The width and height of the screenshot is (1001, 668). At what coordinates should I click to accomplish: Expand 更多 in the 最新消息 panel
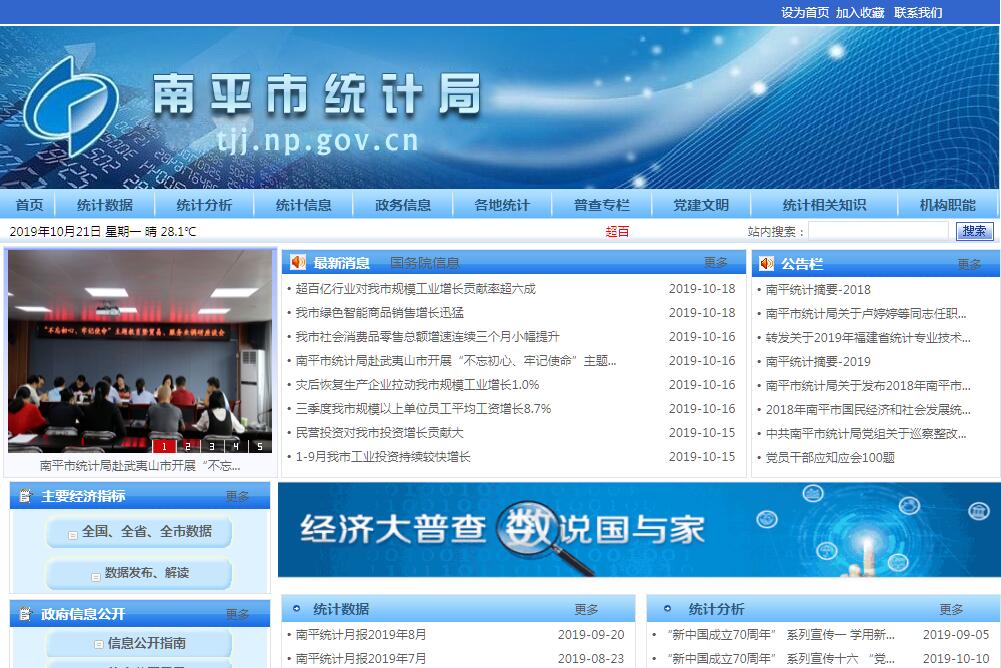click(716, 263)
